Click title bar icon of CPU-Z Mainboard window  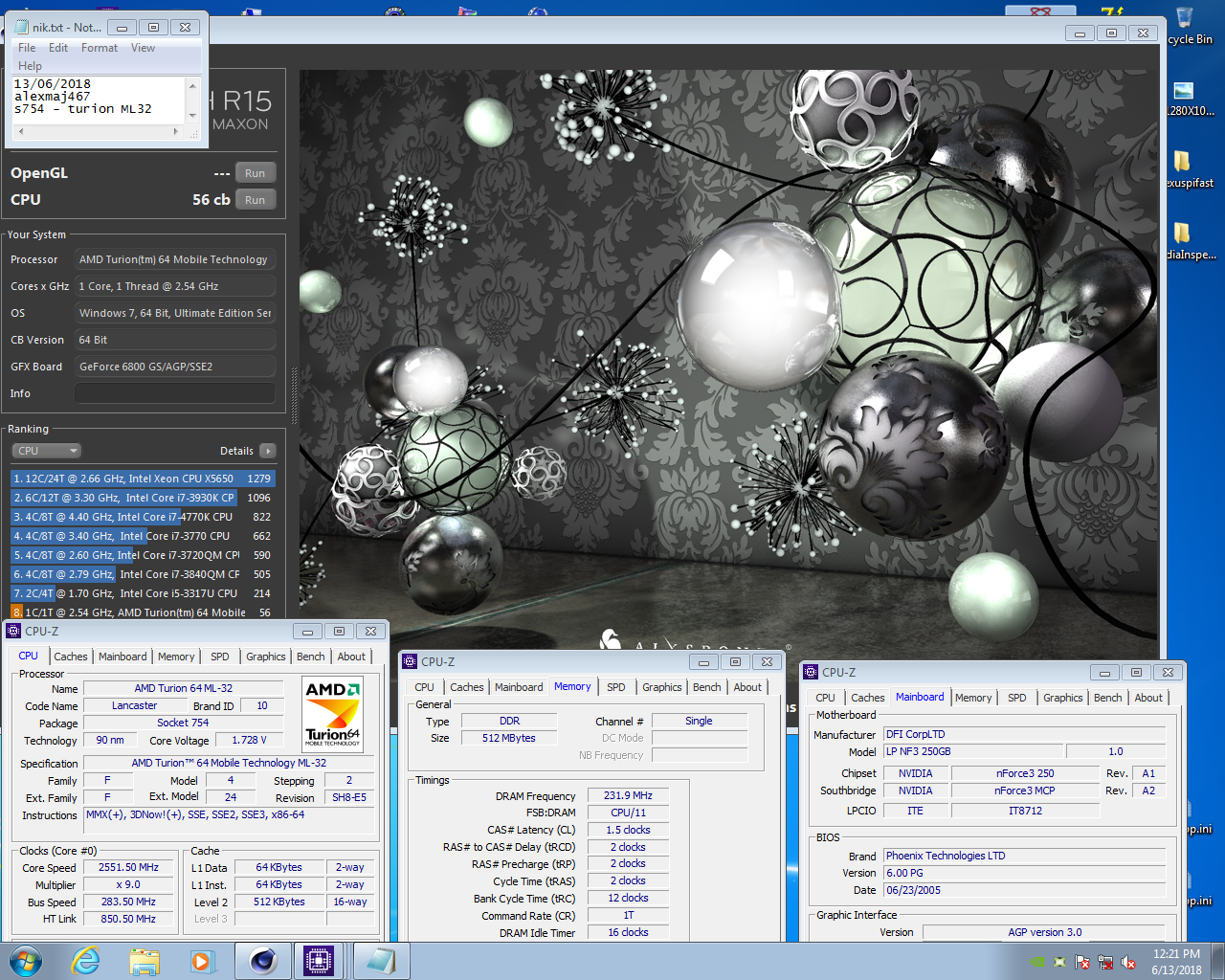click(811, 672)
